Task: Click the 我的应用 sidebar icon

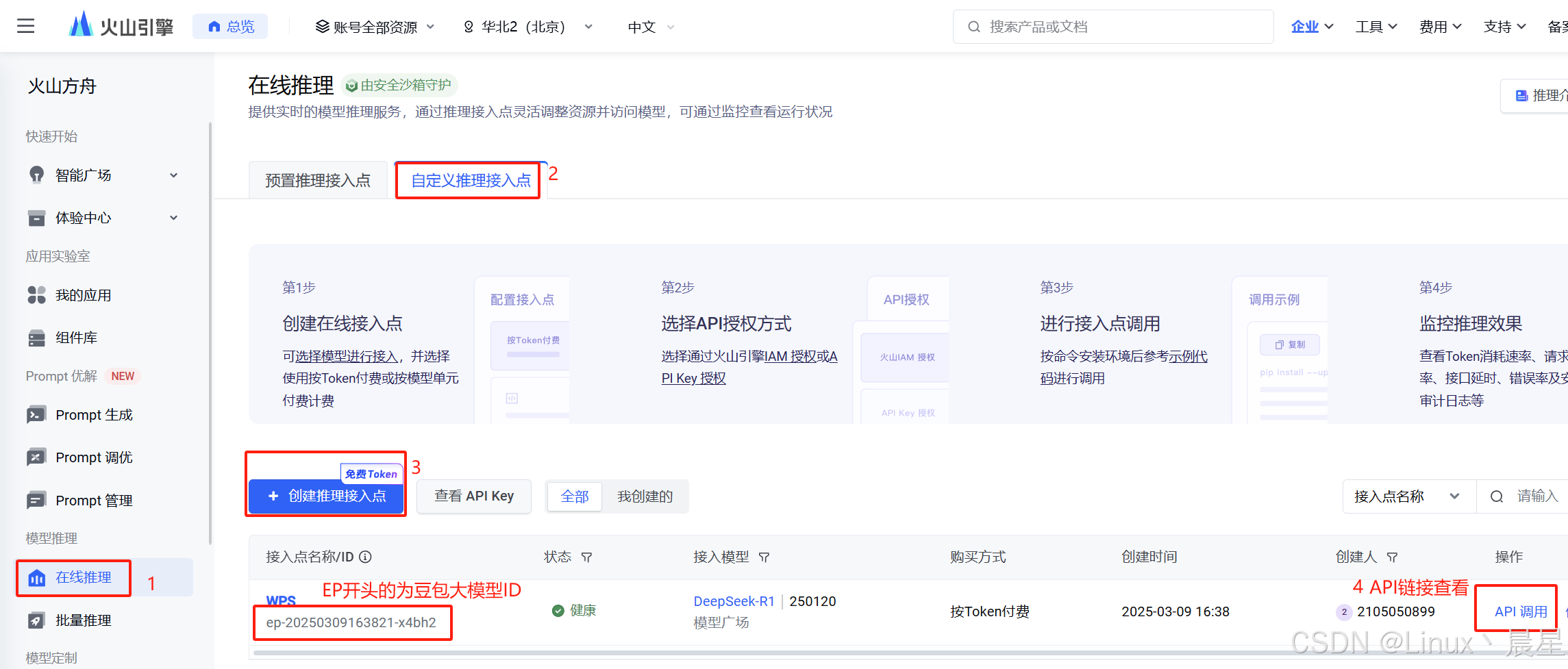Action: click(x=36, y=295)
